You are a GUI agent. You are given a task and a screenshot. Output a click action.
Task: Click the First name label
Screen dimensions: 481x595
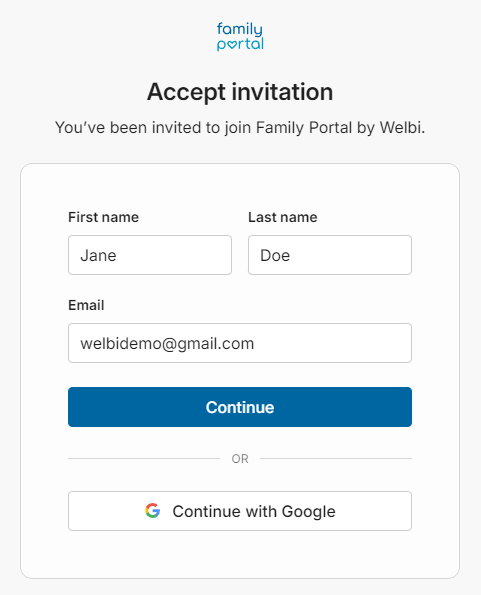pos(104,217)
